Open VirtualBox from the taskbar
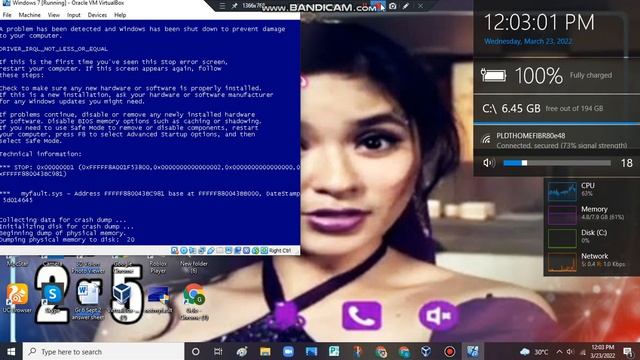 tap(426, 351)
